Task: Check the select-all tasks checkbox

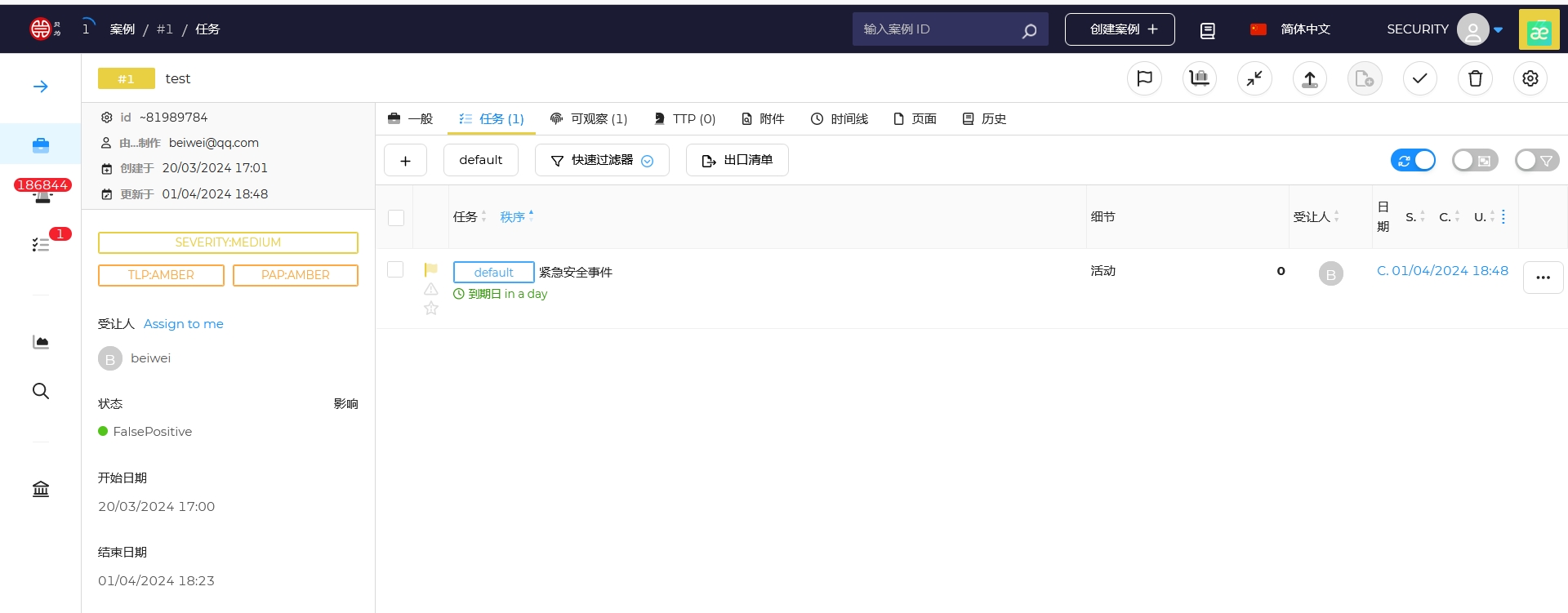Action: tap(396, 217)
